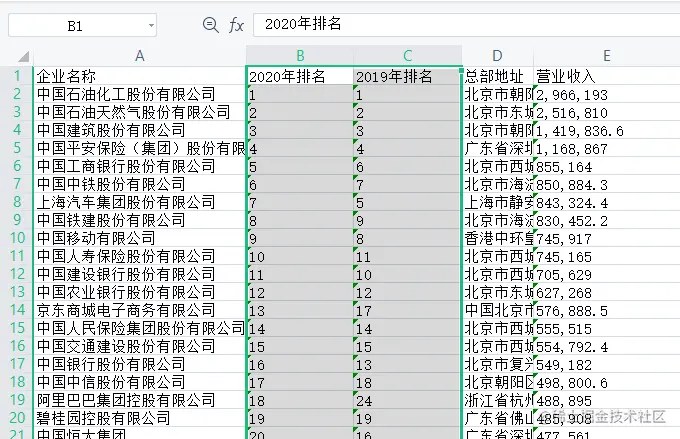The width and height of the screenshot is (680, 439).
Task: Select column C header
Action: pyautogui.click(x=407, y=56)
